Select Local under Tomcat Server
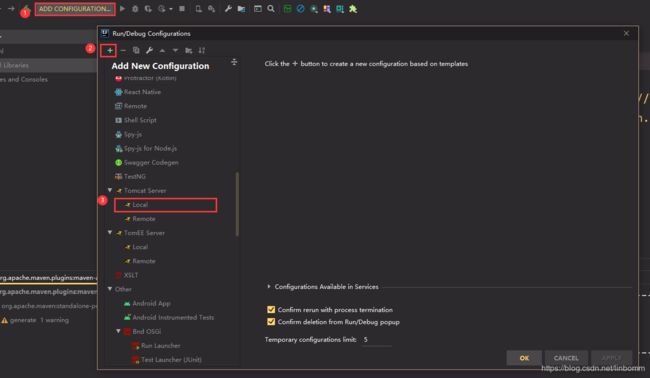The image size is (650, 378). click(x=165, y=205)
